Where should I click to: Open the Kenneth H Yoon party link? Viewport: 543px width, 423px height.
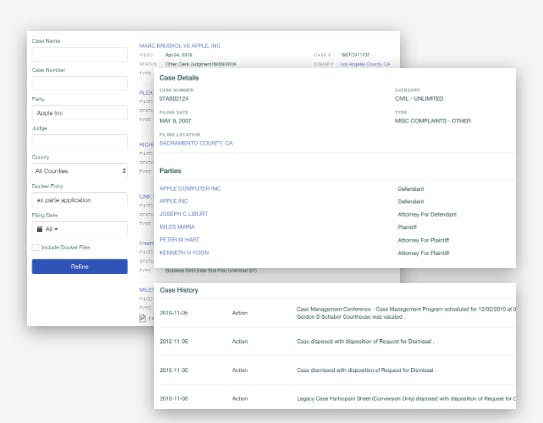184,253
